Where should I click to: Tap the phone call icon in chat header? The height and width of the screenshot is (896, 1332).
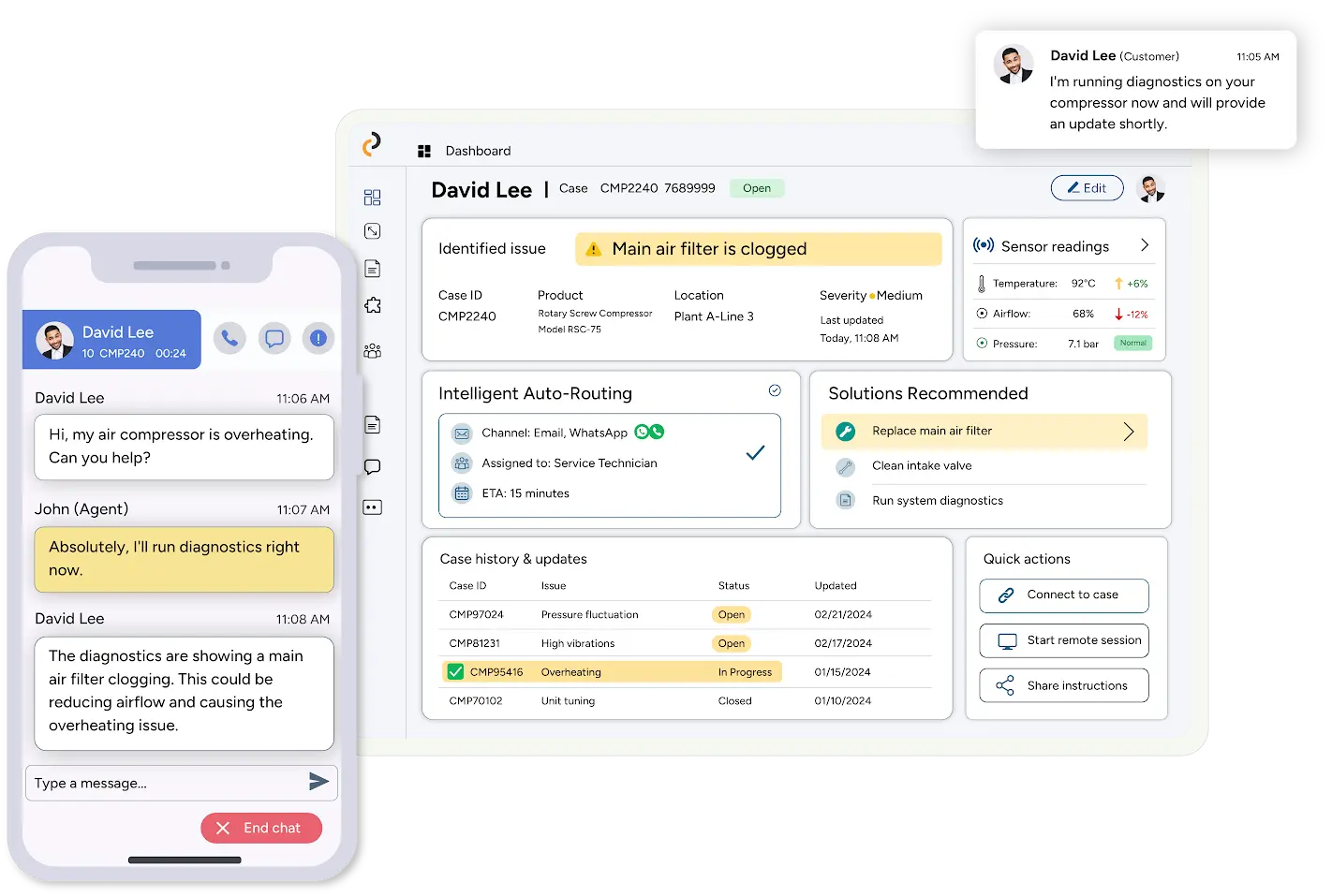229,338
